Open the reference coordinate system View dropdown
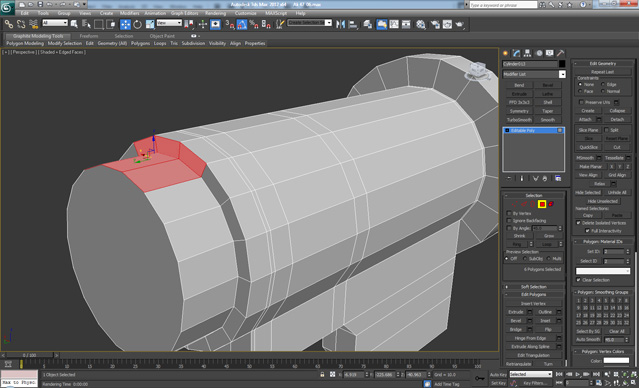 (169, 23)
